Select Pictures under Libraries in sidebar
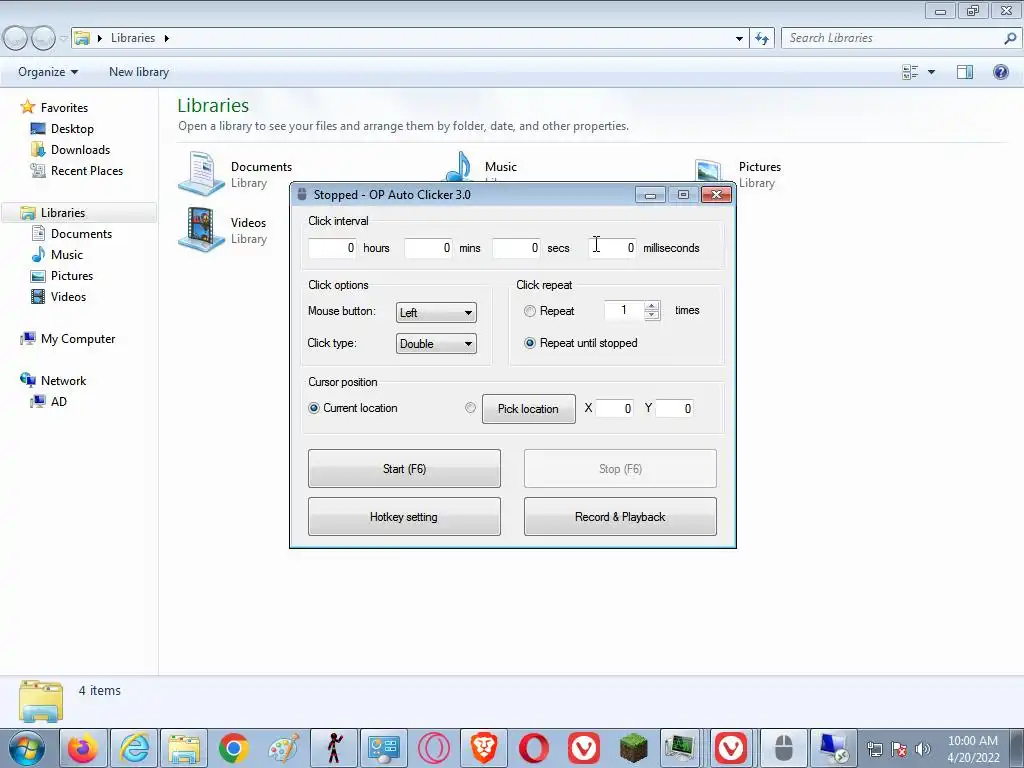This screenshot has width=1024, height=768. click(x=72, y=276)
